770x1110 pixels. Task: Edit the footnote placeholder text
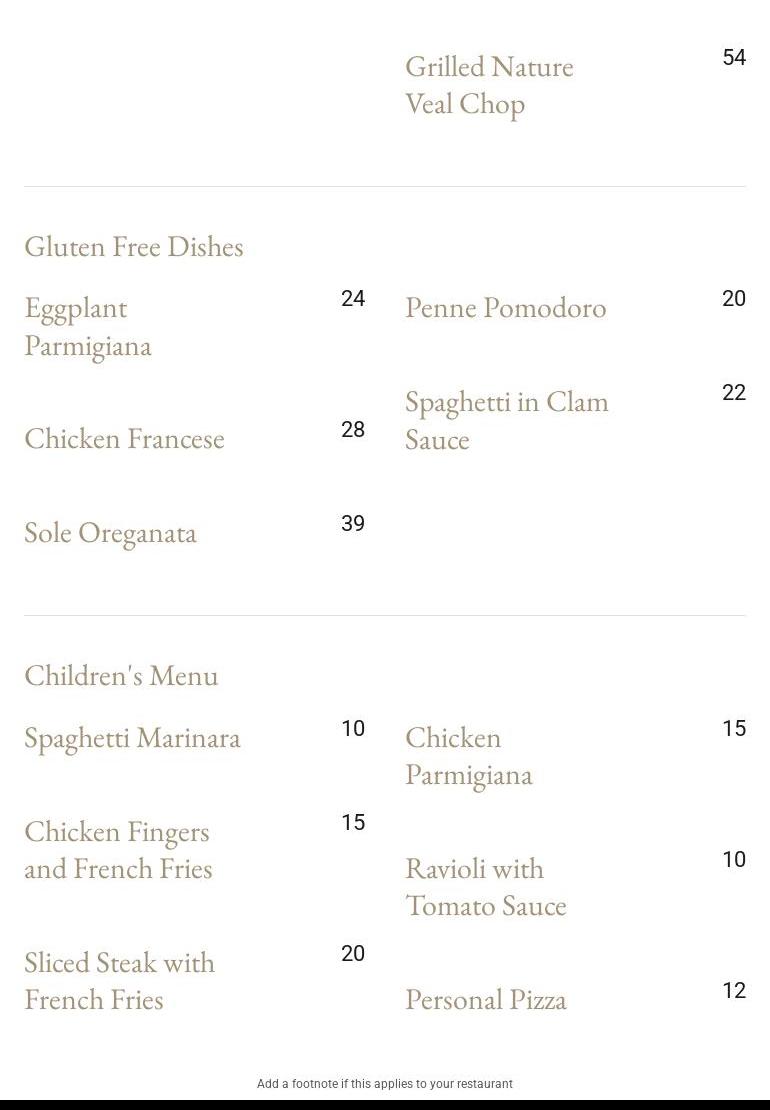(385, 1084)
